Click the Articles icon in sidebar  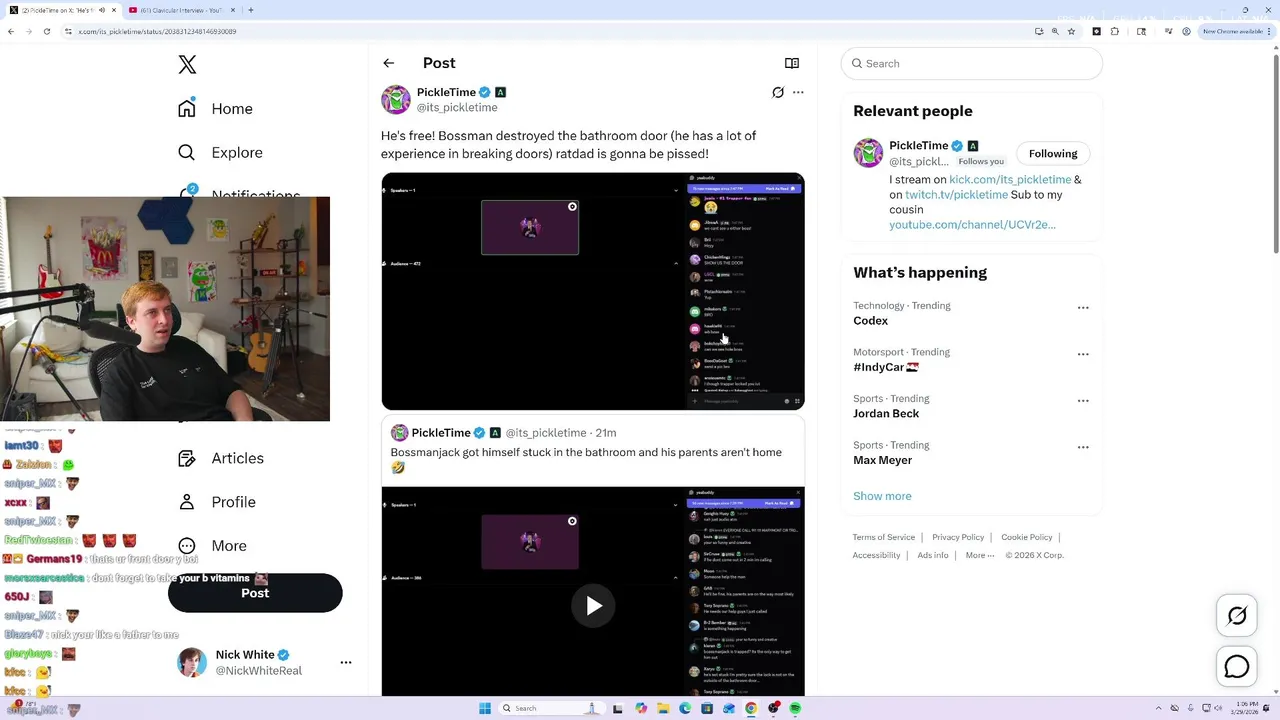[187, 458]
